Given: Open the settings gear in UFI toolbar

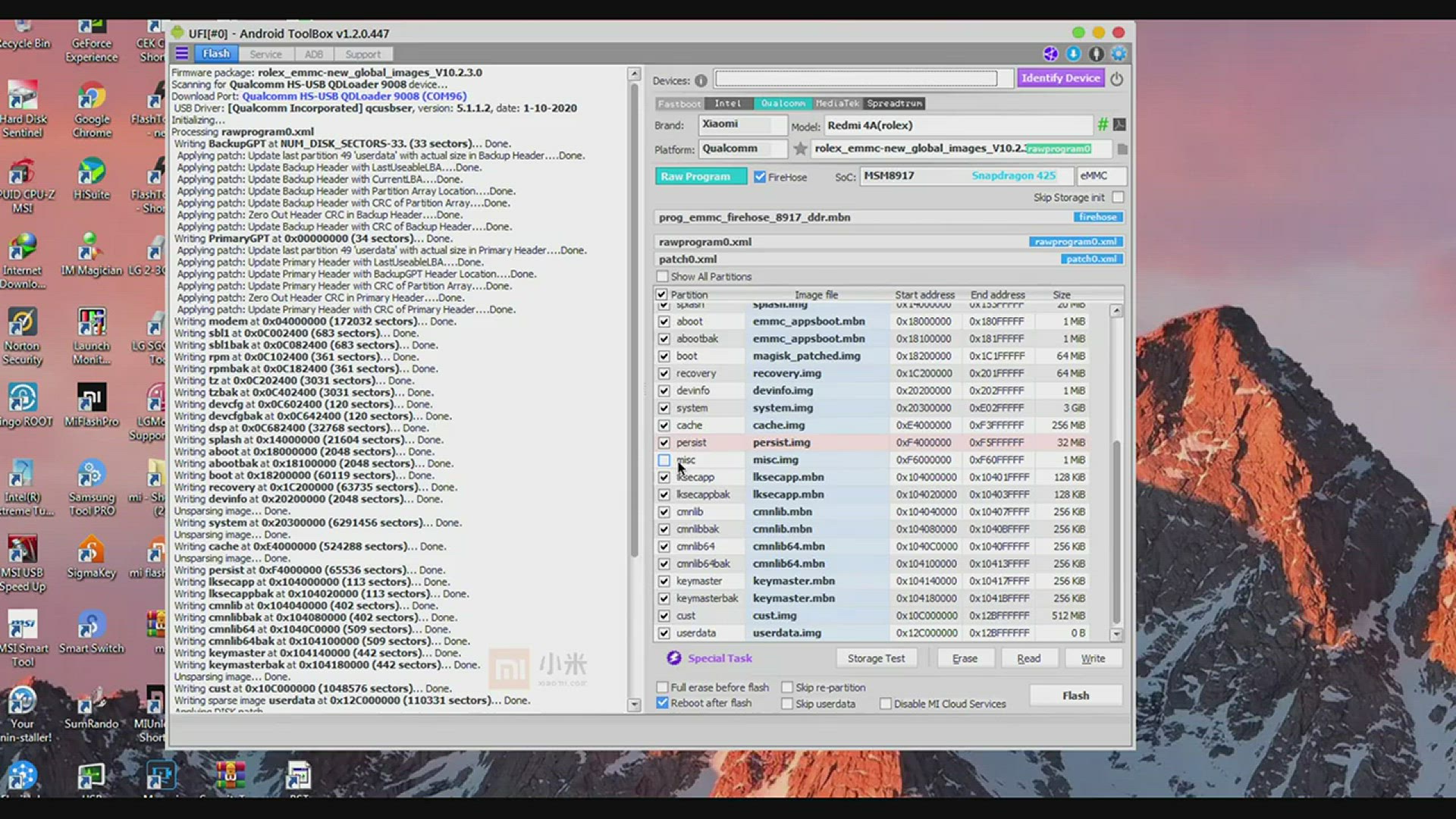Looking at the screenshot, I should (1119, 54).
